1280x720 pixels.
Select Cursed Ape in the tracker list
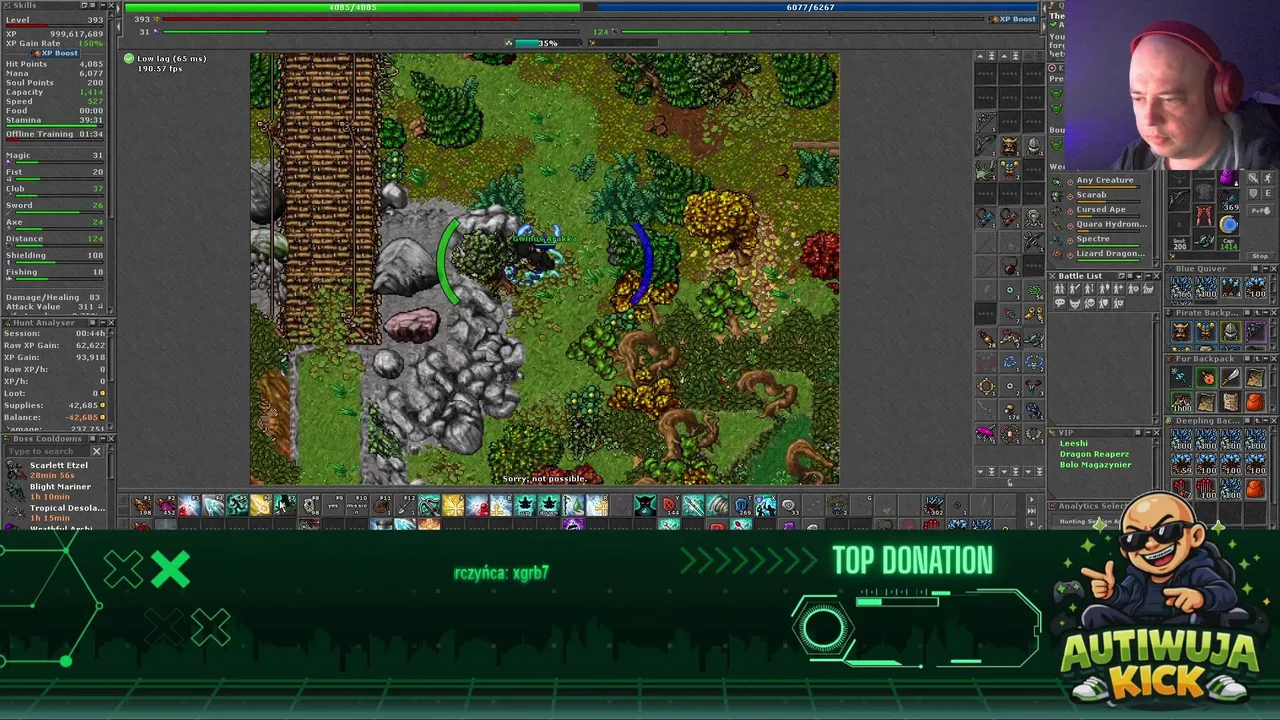1101,209
